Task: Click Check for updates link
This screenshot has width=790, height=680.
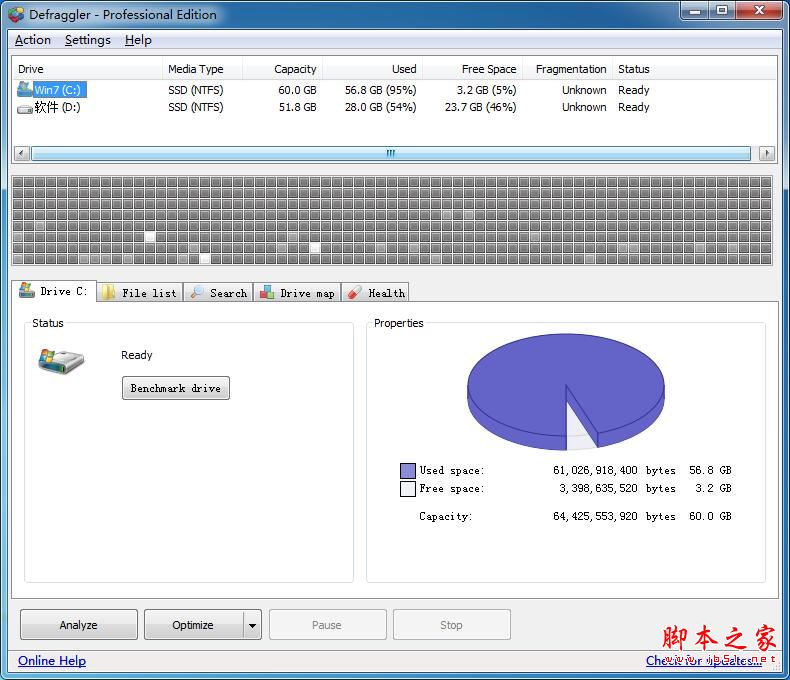Action: (x=704, y=660)
